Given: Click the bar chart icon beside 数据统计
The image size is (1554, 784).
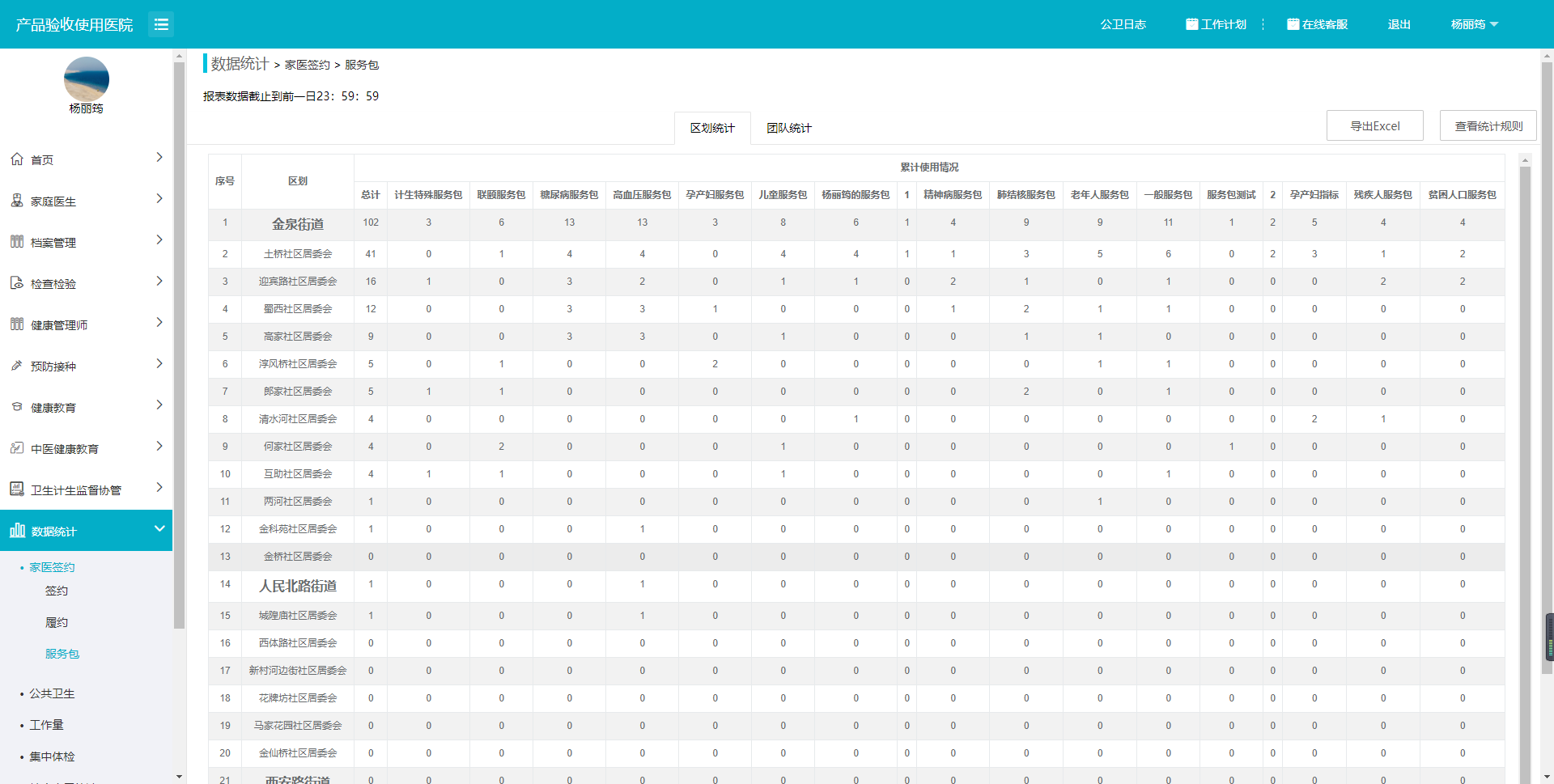Looking at the screenshot, I should tap(17, 531).
